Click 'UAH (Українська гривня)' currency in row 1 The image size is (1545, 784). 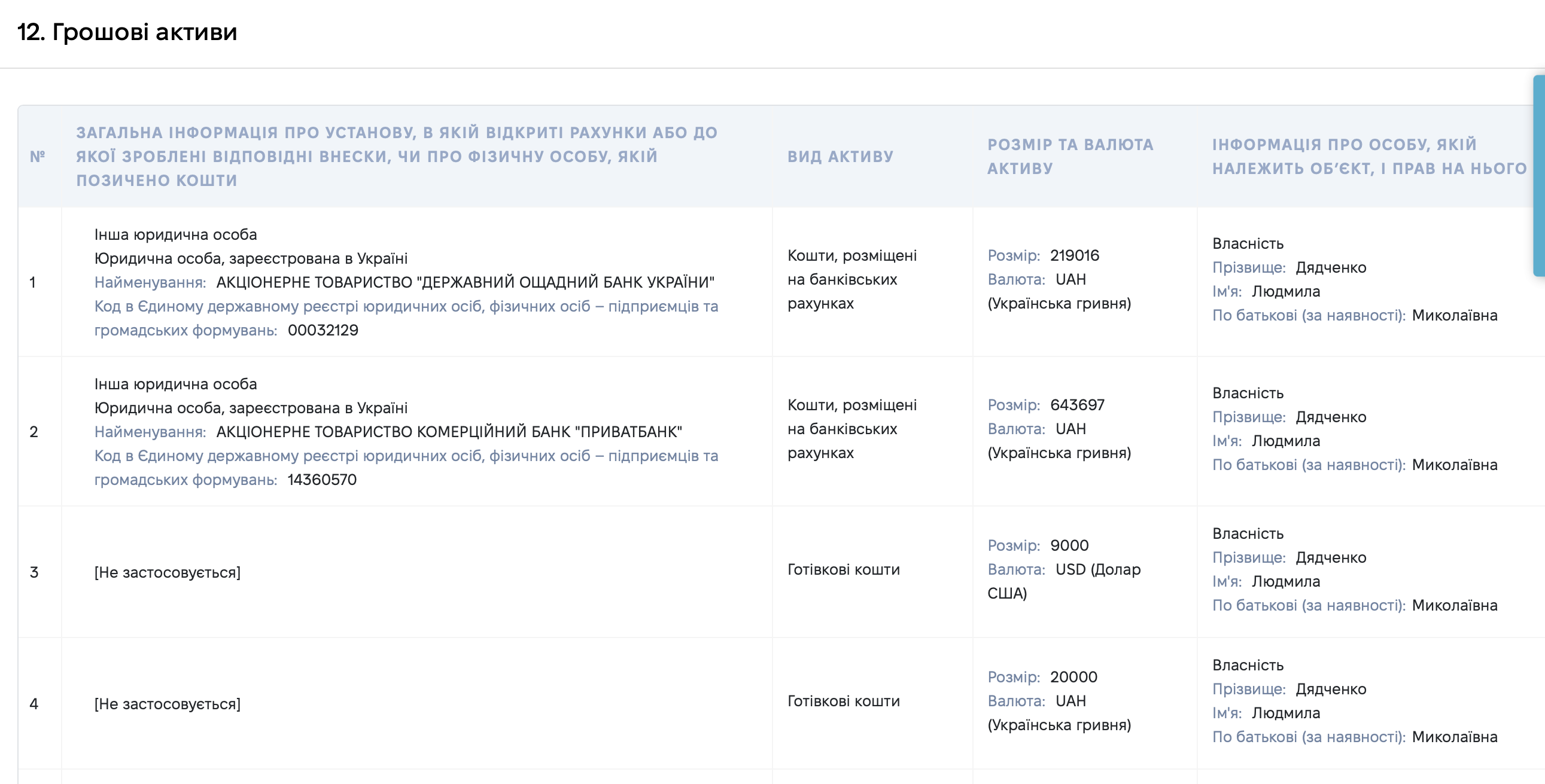tap(1059, 291)
